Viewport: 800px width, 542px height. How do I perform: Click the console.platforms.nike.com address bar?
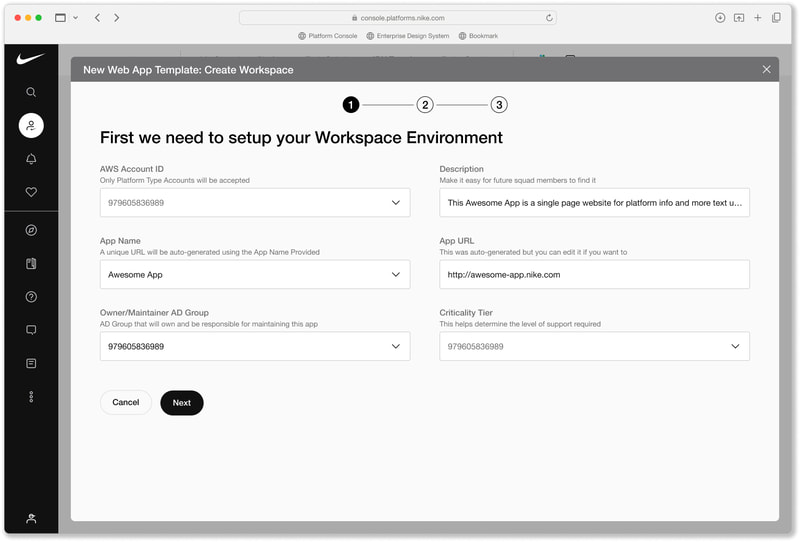398,18
